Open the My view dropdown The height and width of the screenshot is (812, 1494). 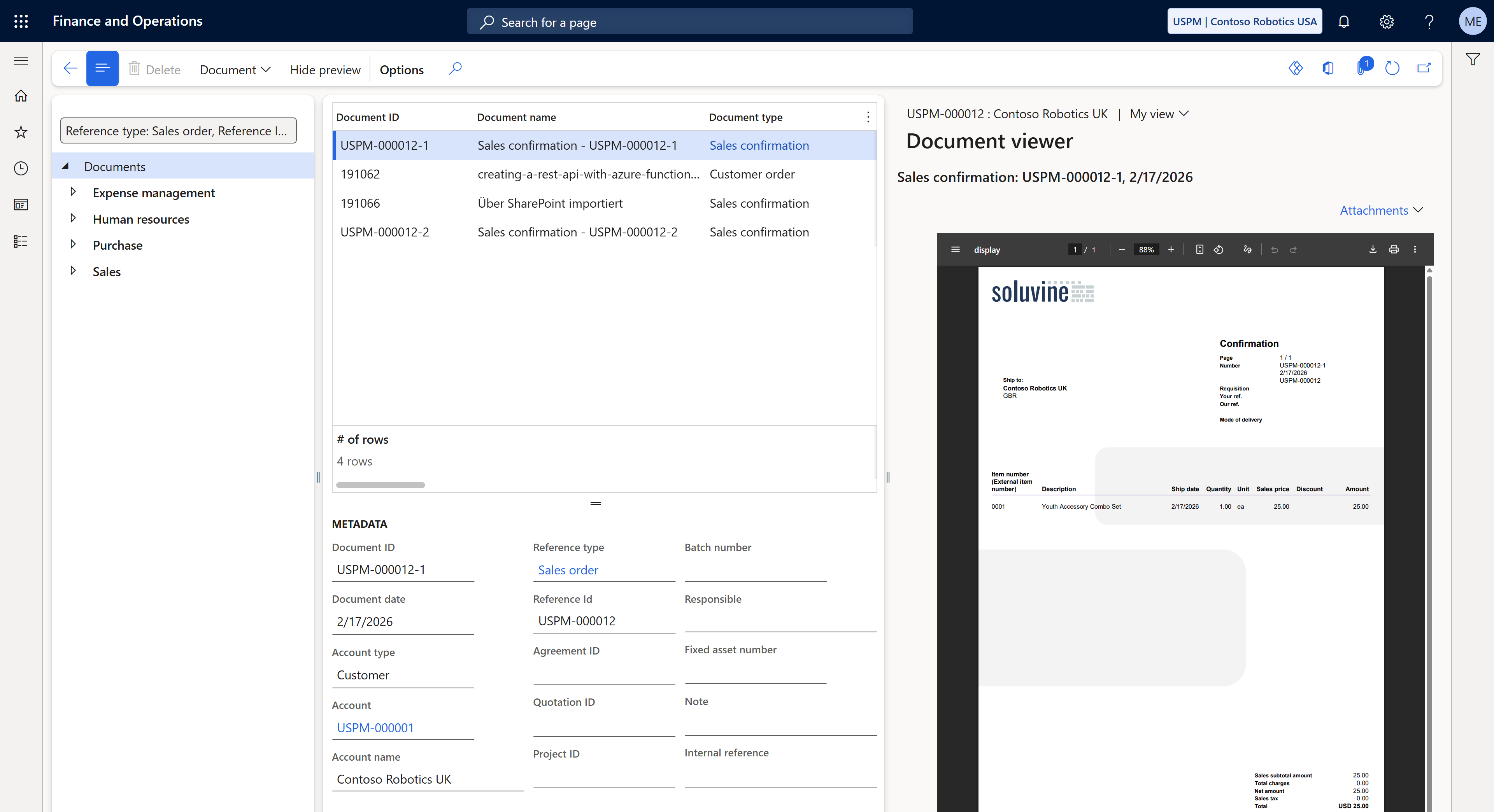[x=1159, y=114]
